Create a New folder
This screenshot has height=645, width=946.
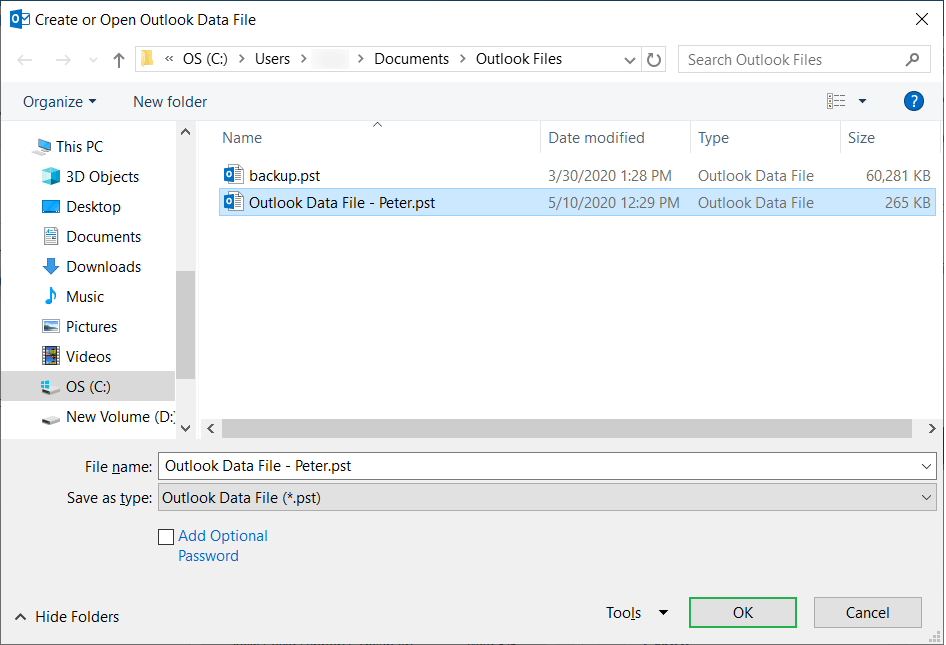[x=170, y=101]
